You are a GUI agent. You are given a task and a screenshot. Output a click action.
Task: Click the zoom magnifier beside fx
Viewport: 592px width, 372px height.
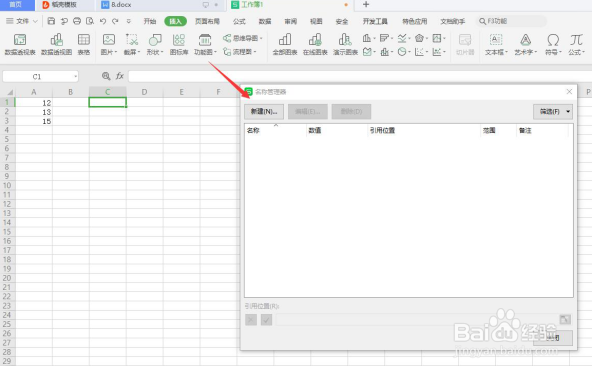106,76
